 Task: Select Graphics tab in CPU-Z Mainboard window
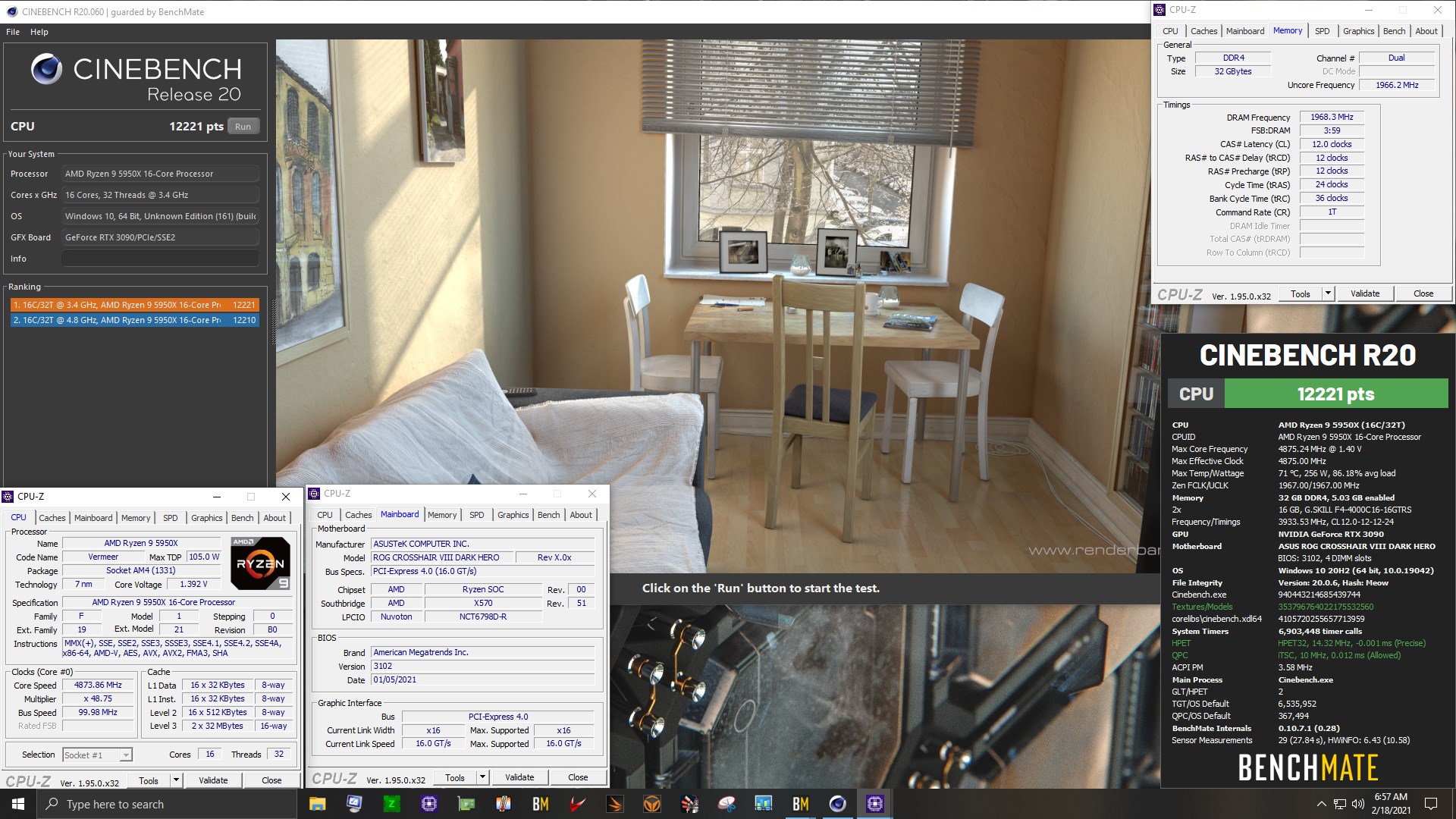[513, 515]
